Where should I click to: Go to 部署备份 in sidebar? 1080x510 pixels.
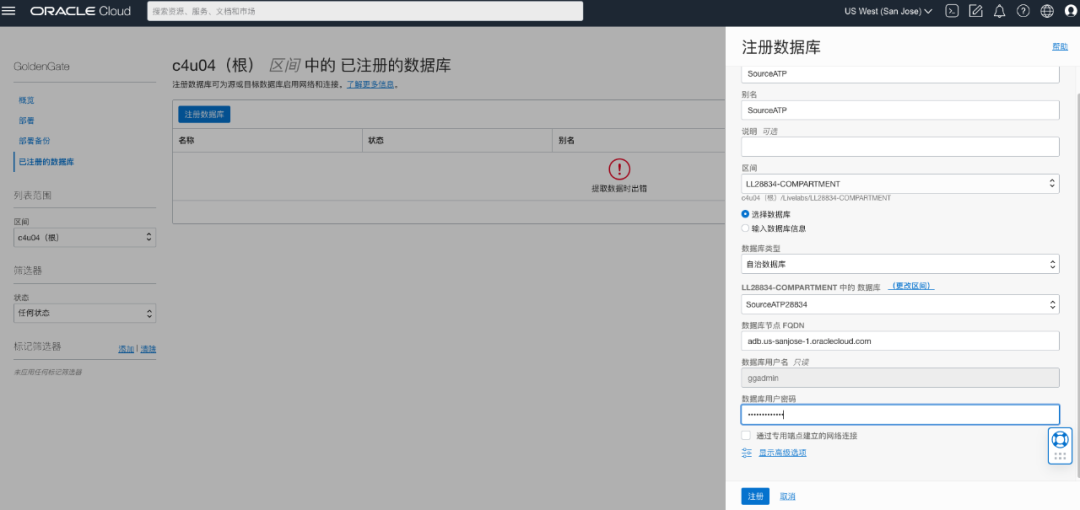point(34,141)
